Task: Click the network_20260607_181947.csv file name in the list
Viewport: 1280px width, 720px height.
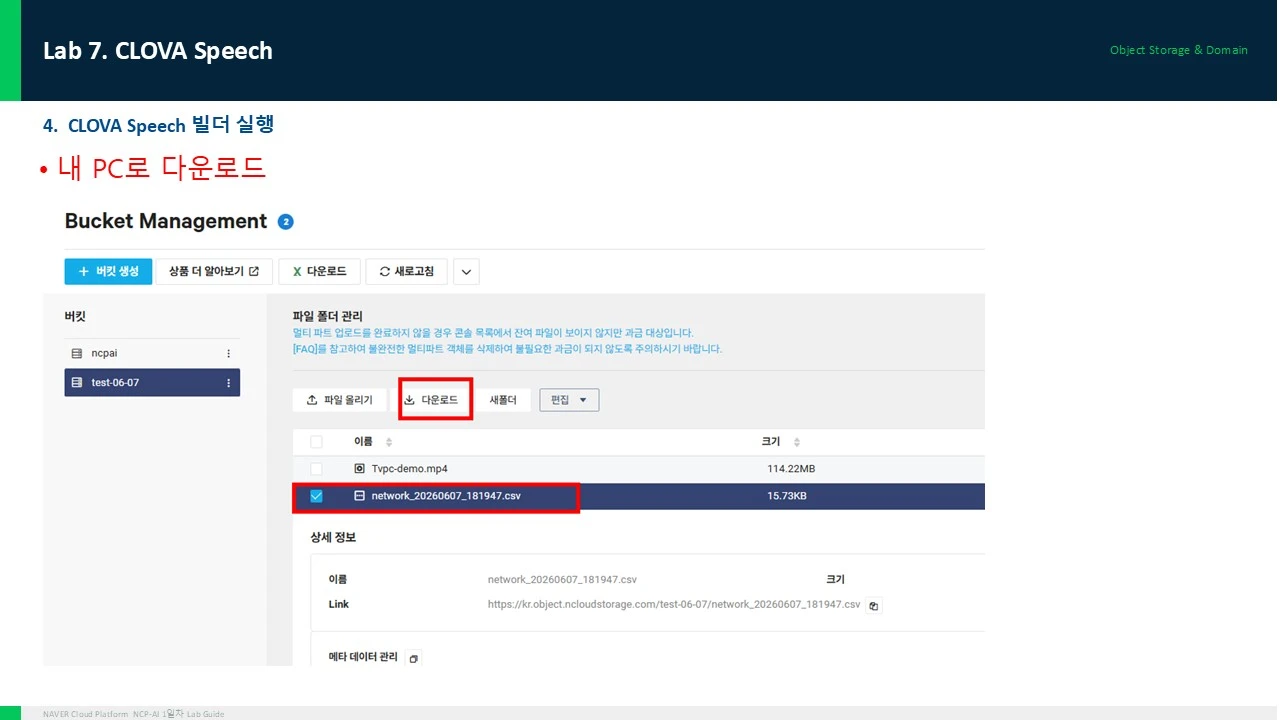Action: pyautogui.click(x=446, y=496)
